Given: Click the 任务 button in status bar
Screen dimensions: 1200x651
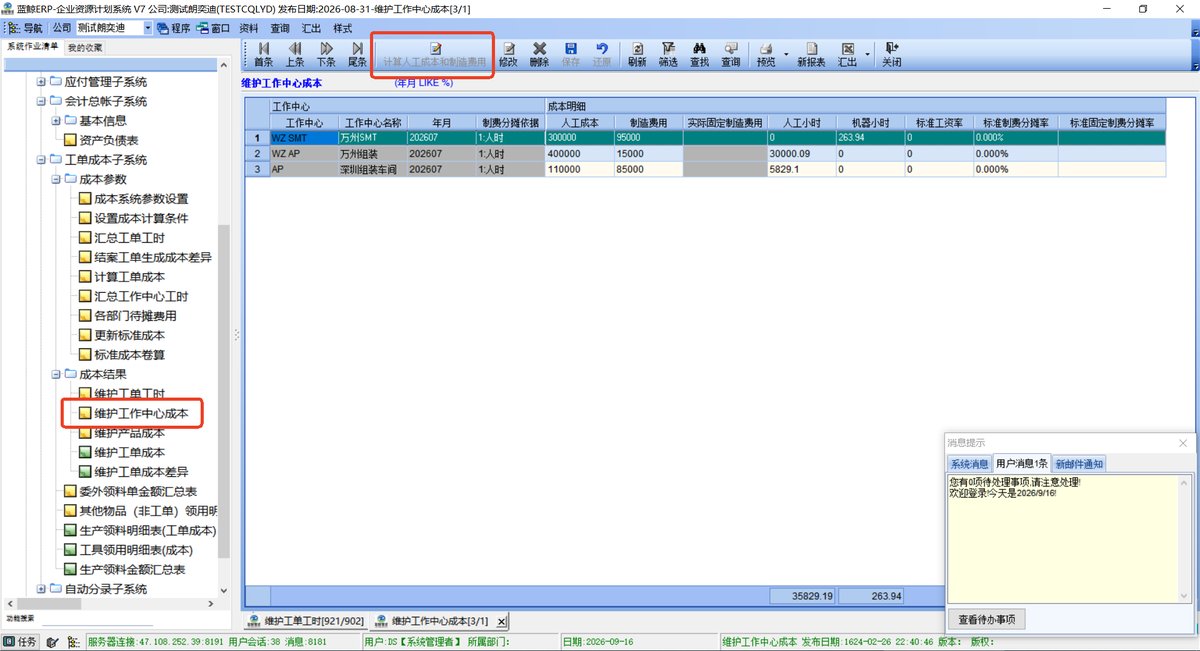Looking at the screenshot, I should pyautogui.click(x=21, y=642).
